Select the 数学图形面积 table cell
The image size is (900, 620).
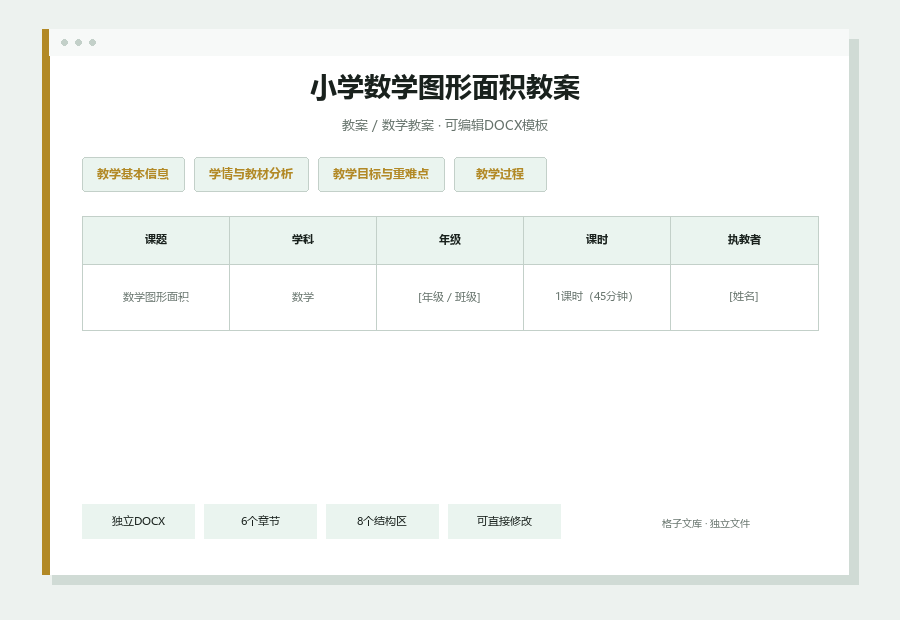pyautogui.click(x=156, y=297)
